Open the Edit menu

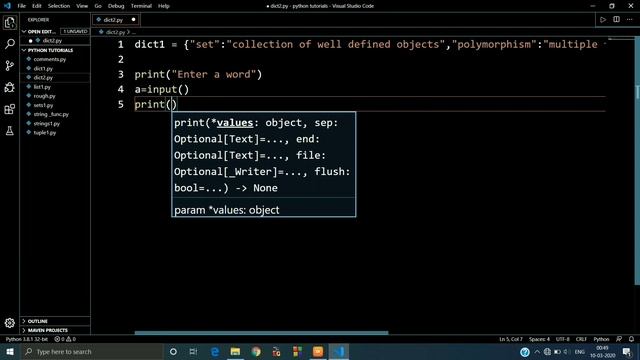tap(37, 6)
